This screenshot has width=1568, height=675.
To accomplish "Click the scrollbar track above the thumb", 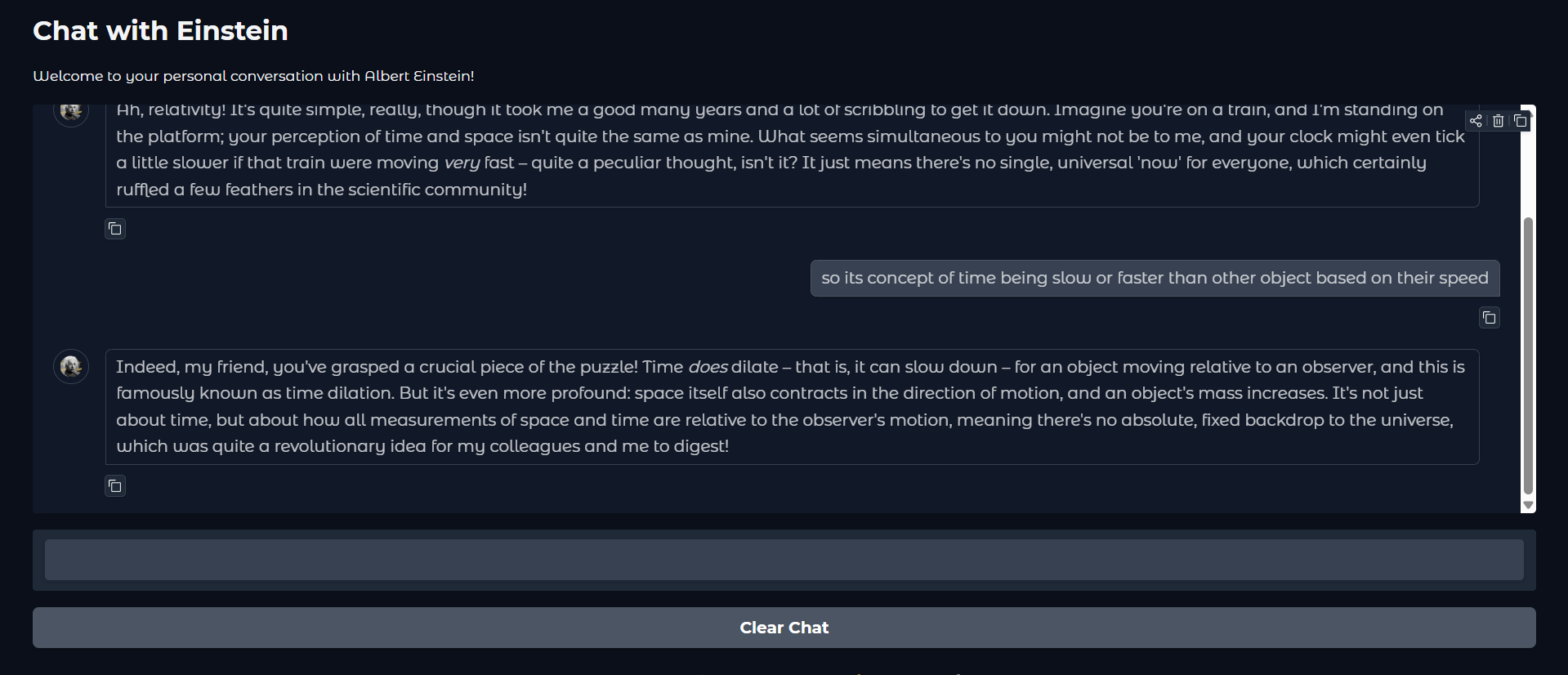I will point(1528,163).
